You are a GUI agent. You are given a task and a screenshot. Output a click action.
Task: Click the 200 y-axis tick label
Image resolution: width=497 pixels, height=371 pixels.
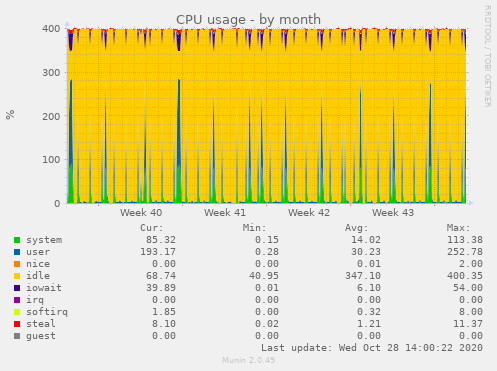pos(51,116)
